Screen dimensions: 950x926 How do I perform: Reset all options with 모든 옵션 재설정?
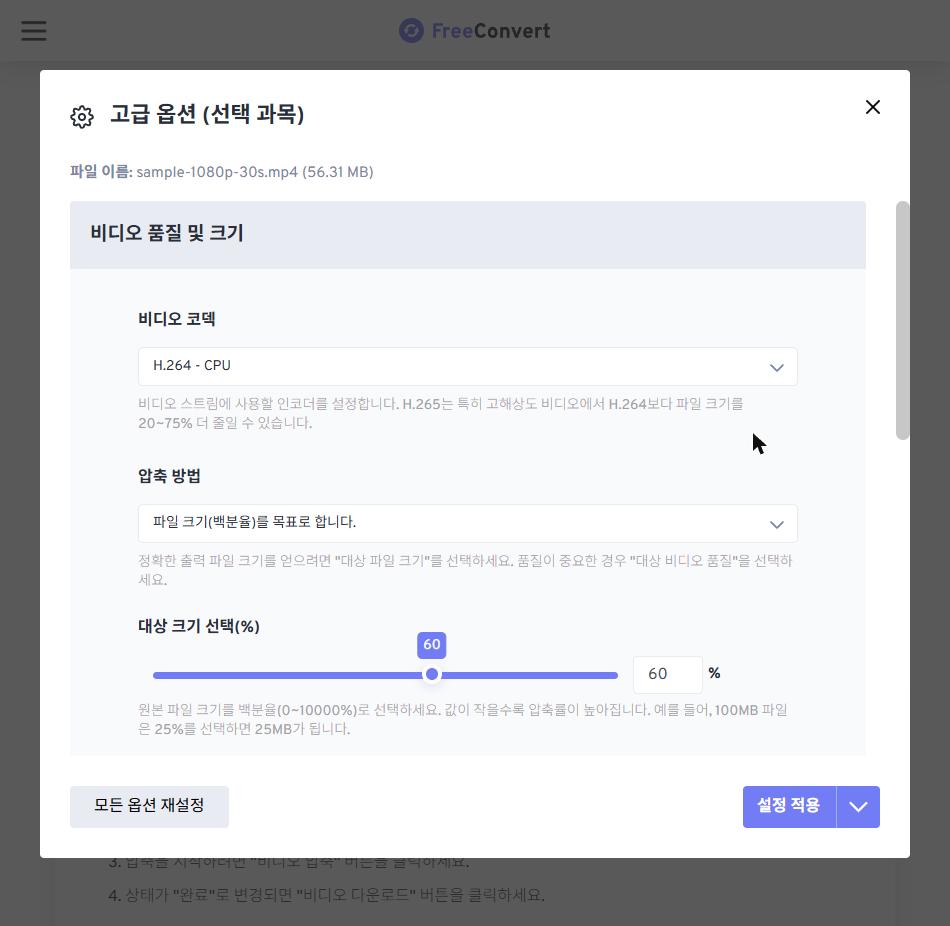point(149,807)
